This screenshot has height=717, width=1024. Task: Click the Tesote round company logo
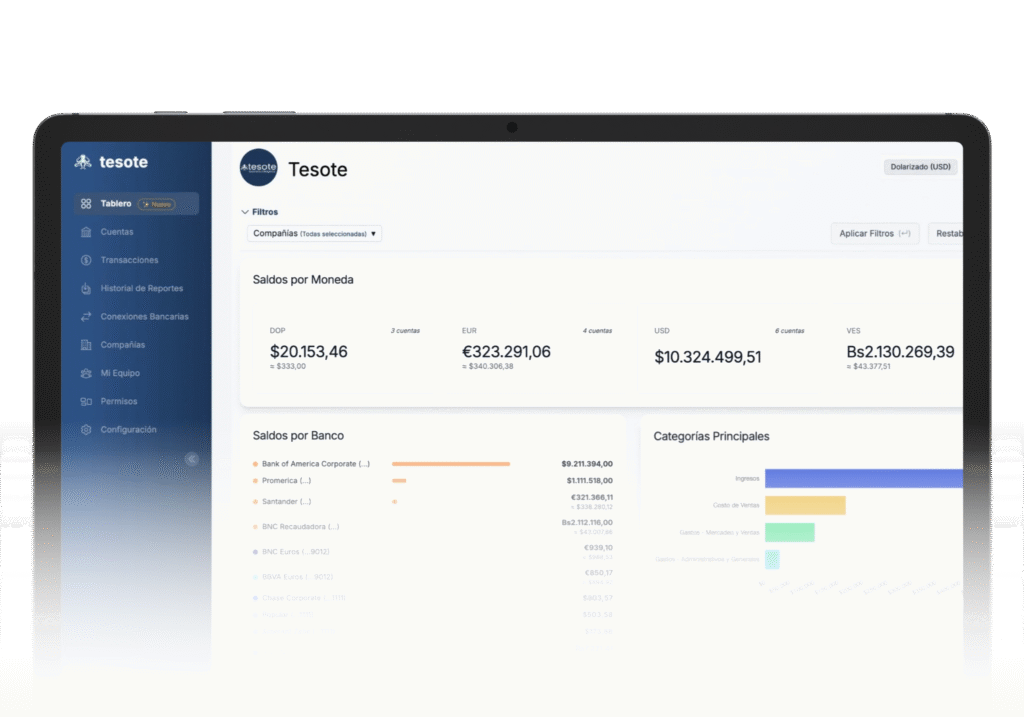pos(259,168)
